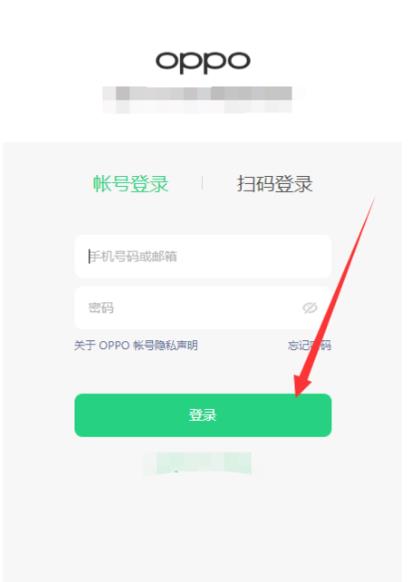Switch to the 帐号登录 tab
This screenshot has height=582, width=409.
(130, 184)
